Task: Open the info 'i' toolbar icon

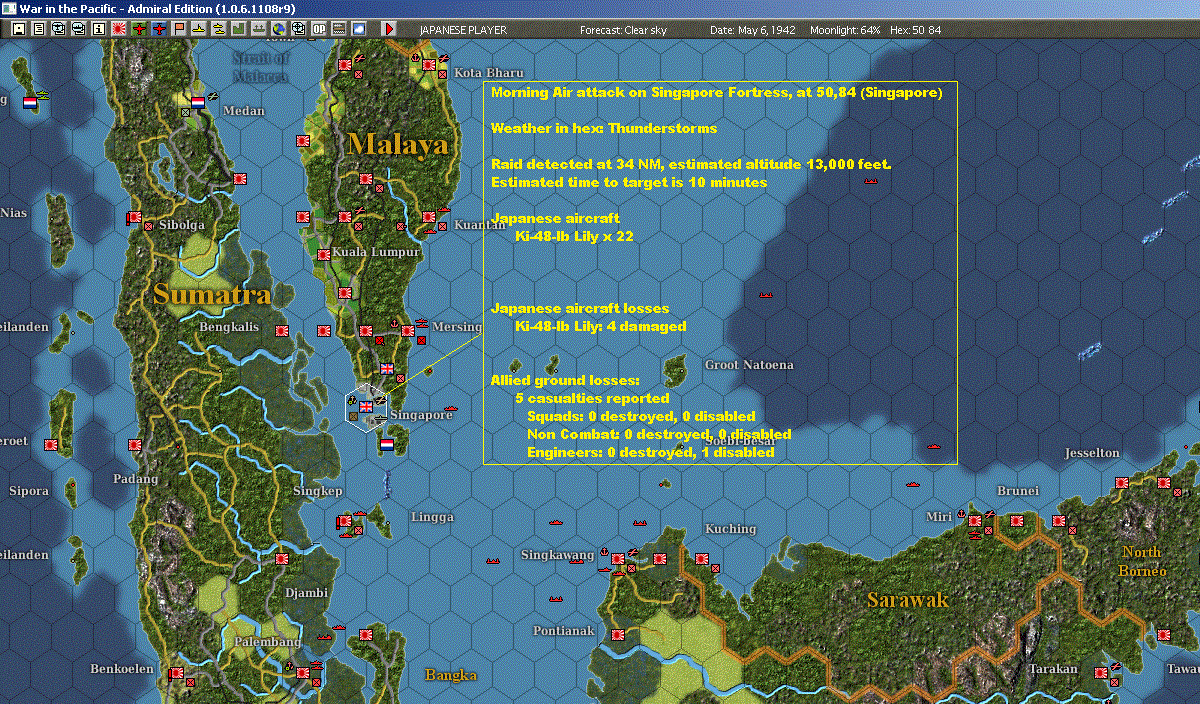Action: 98,29
